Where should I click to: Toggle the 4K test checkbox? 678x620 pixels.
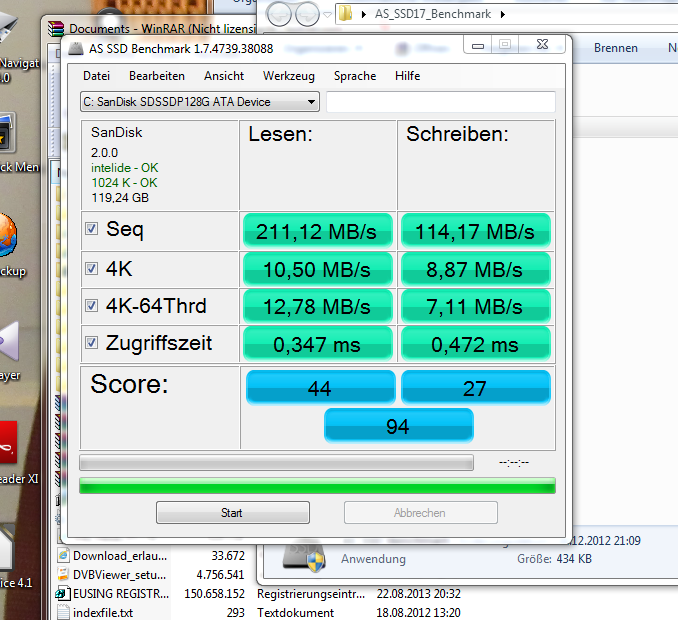(91, 268)
